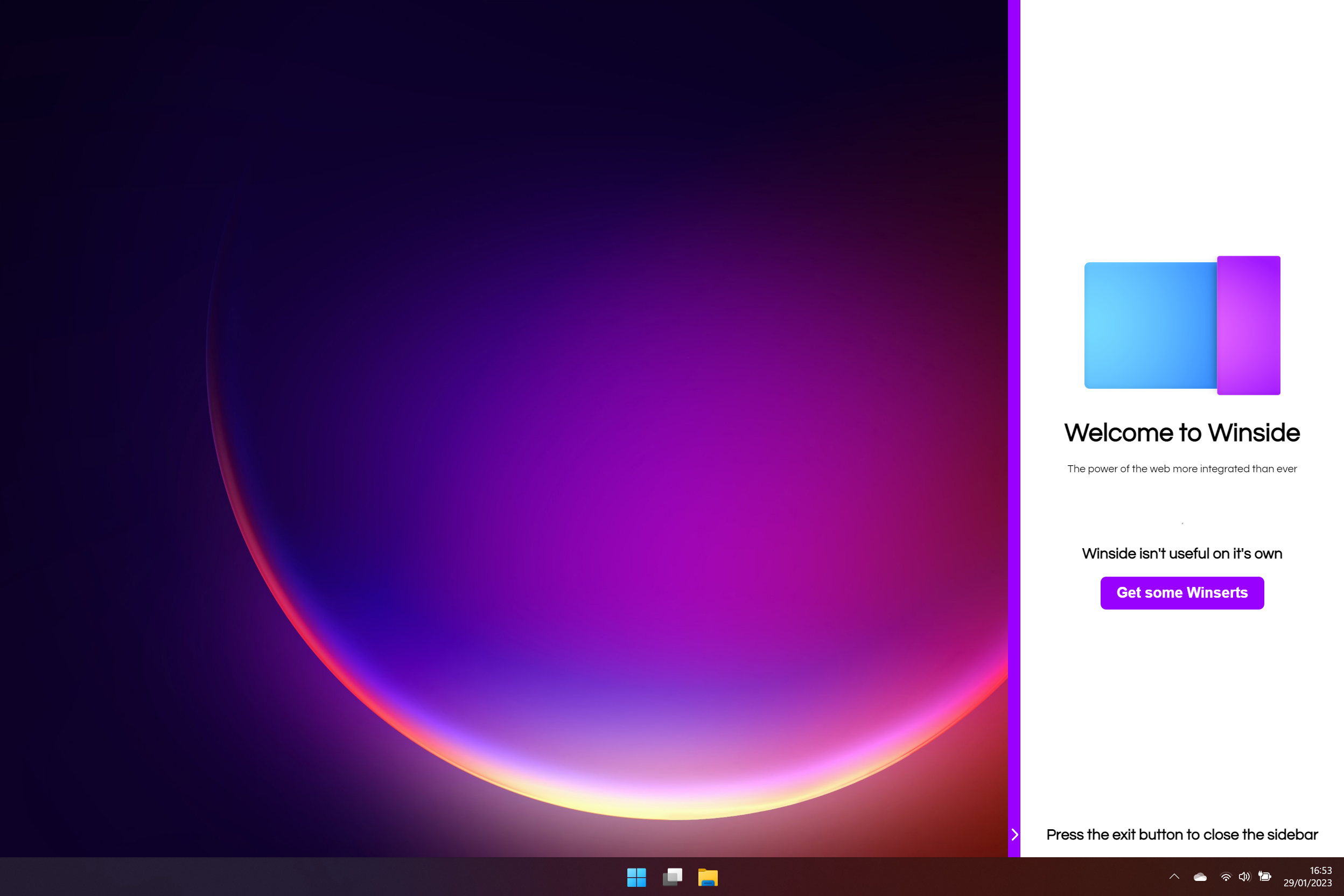This screenshot has width=1344, height=896.
Task: Click the Welcome to Winside heading
Action: pos(1182,433)
